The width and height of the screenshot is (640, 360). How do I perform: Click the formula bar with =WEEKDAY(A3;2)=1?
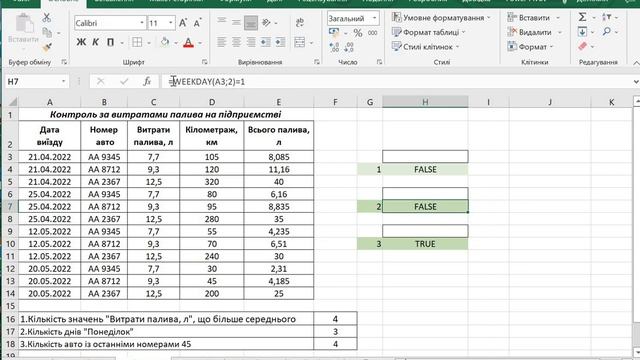(x=398, y=82)
